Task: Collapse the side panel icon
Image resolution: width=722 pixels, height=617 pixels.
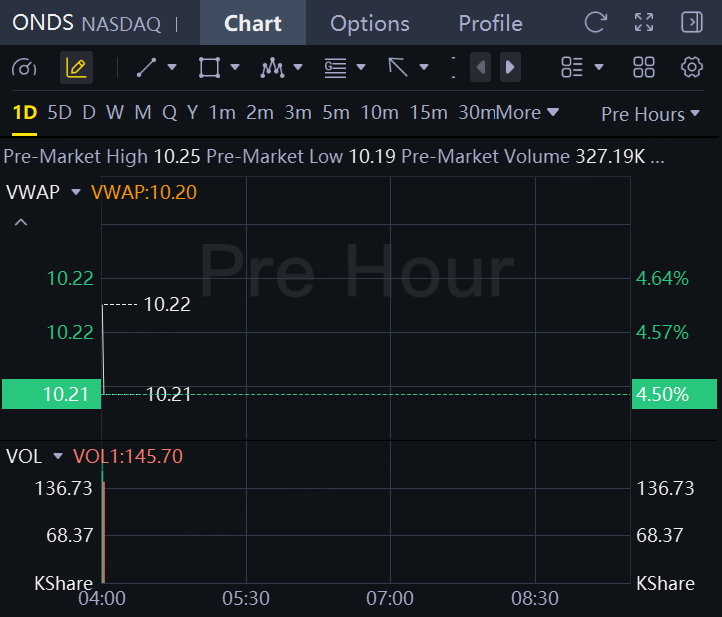Action: click(692, 22)
